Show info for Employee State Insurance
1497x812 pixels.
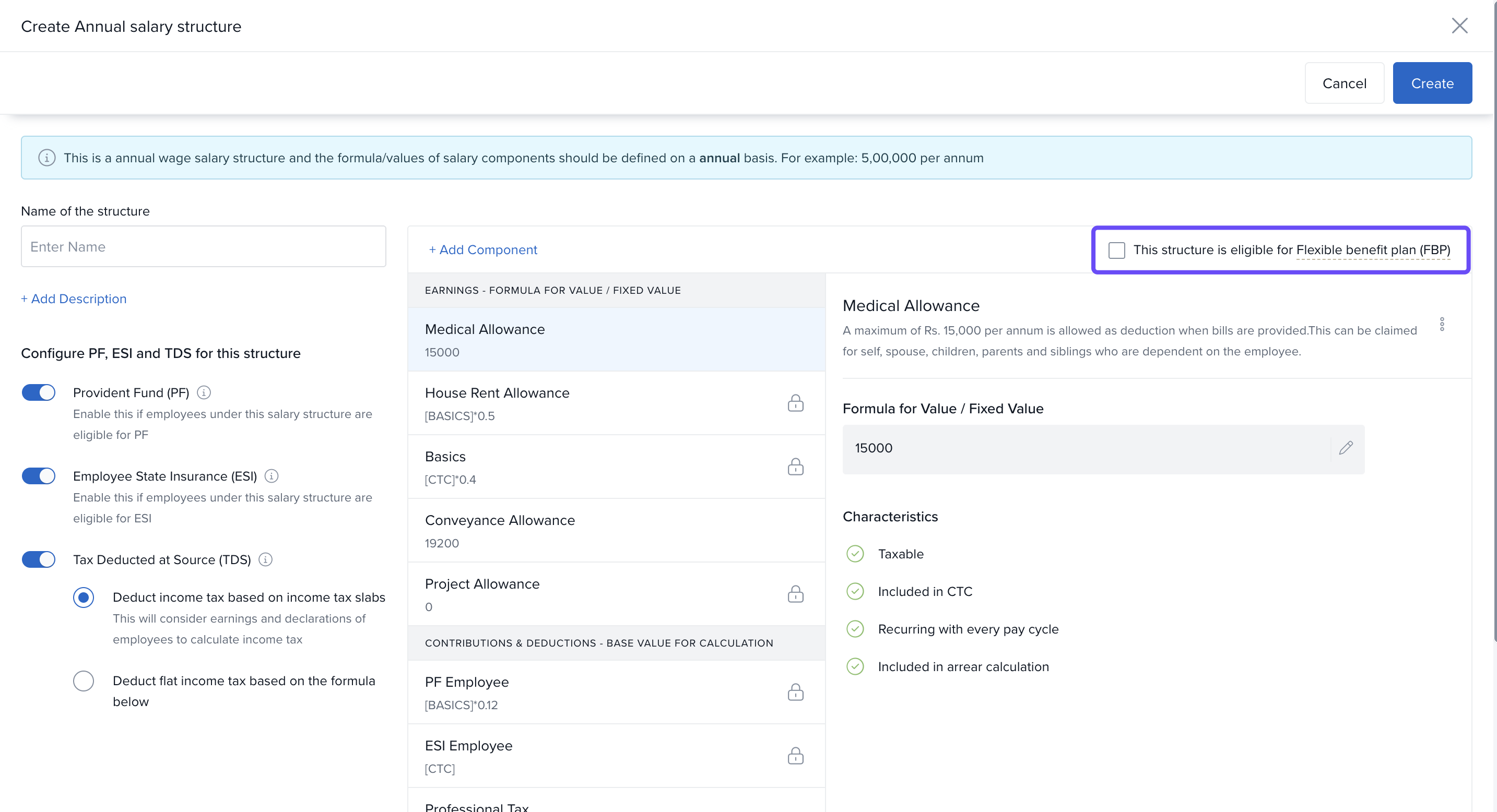[272, 476]
